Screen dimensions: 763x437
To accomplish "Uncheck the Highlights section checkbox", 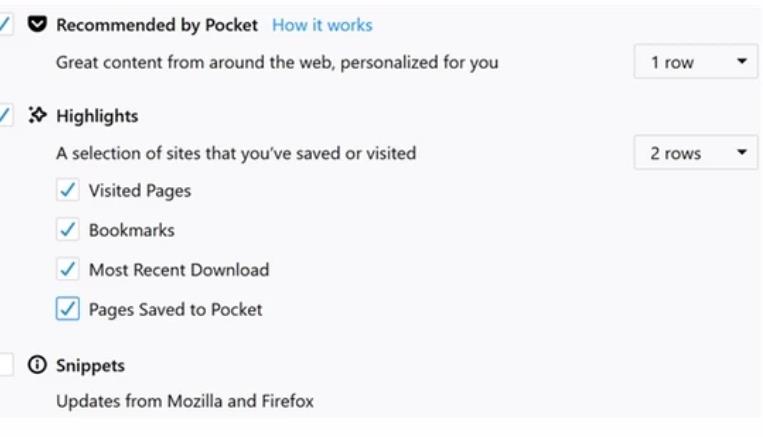I will click(5, 116).
